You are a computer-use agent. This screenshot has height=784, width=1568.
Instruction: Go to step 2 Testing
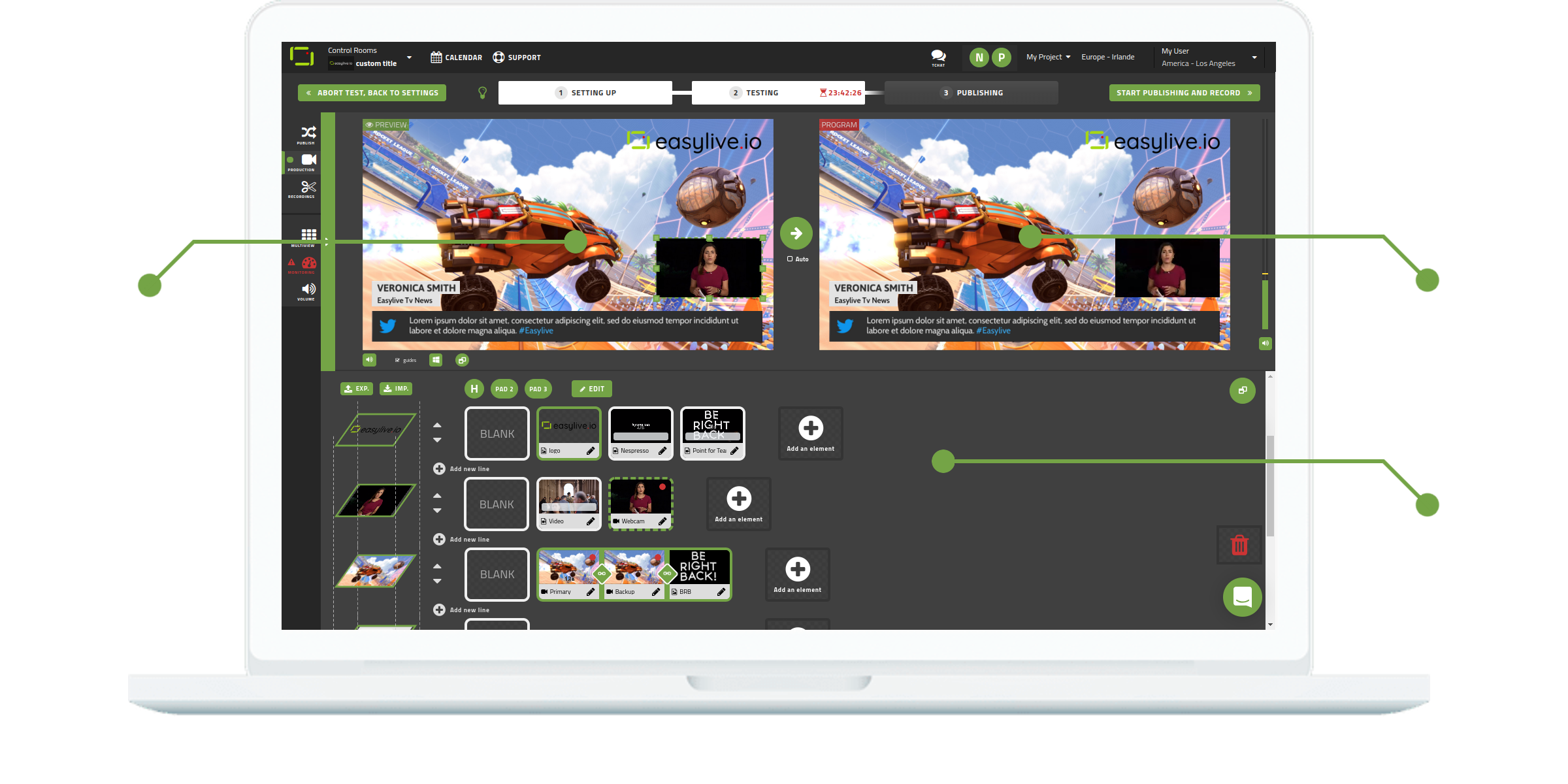point(777,93)
